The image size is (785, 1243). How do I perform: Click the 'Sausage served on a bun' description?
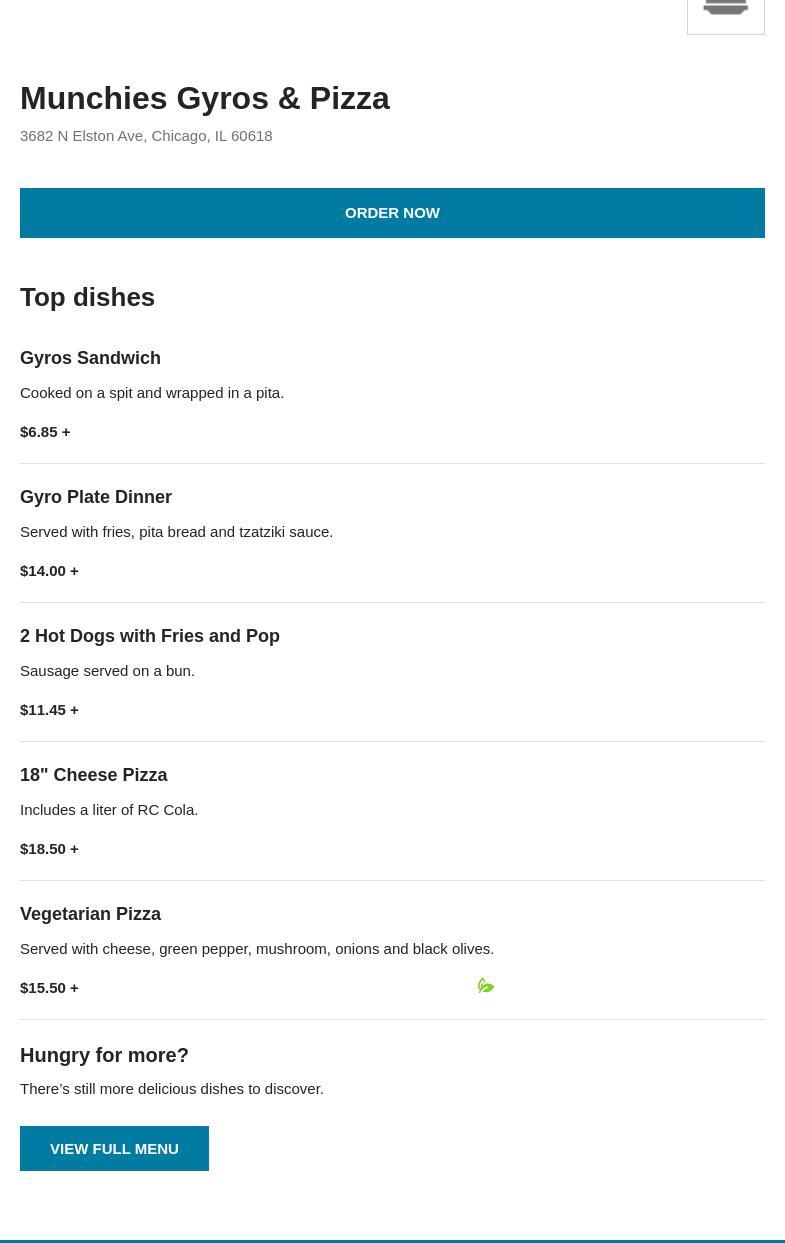[x=107, y=670]
